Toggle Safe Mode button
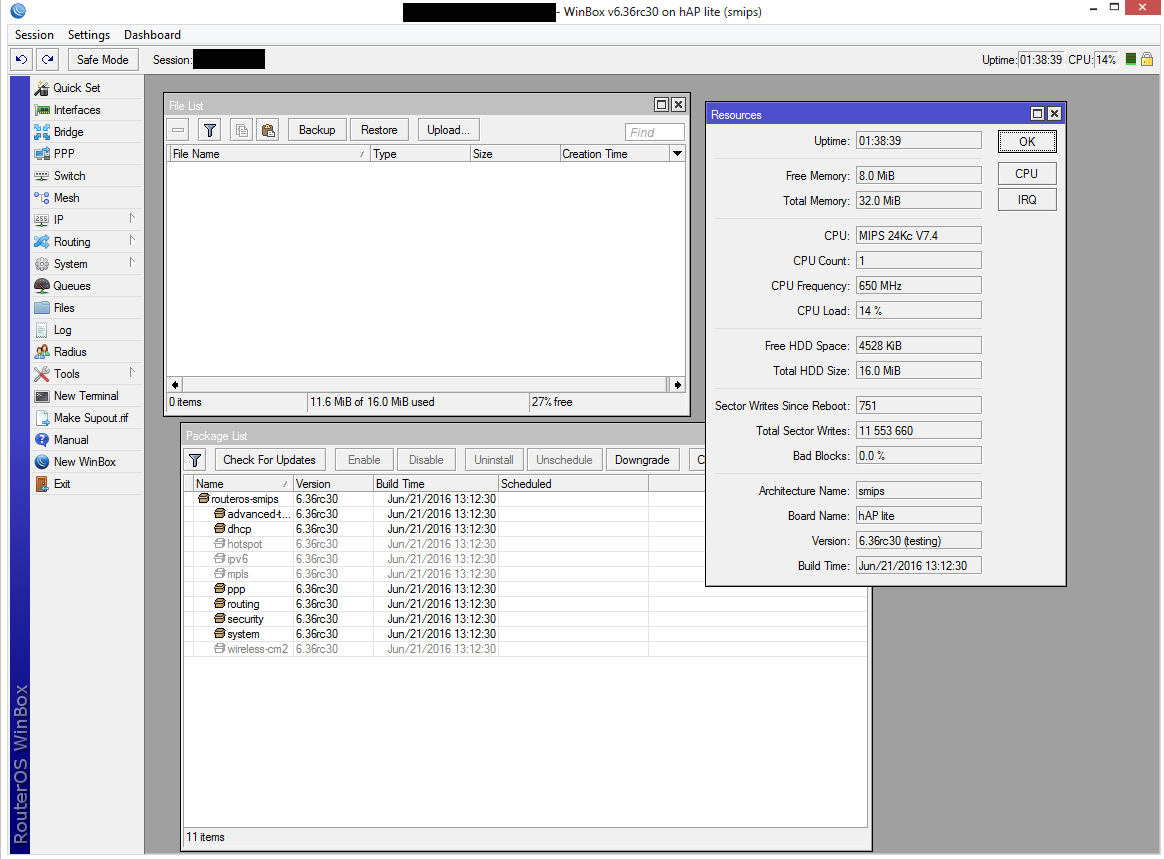This screenshot has height=859, width=1164. click(102, 59)
